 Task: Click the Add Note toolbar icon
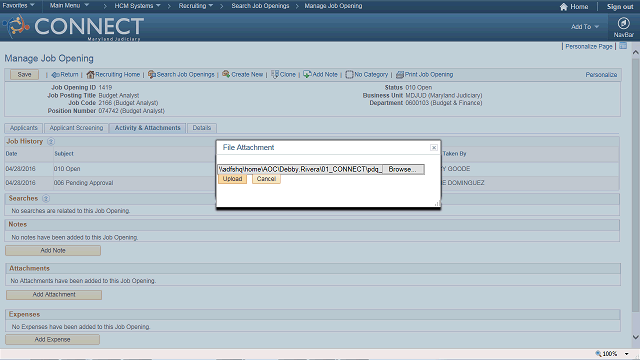(307, 74)
